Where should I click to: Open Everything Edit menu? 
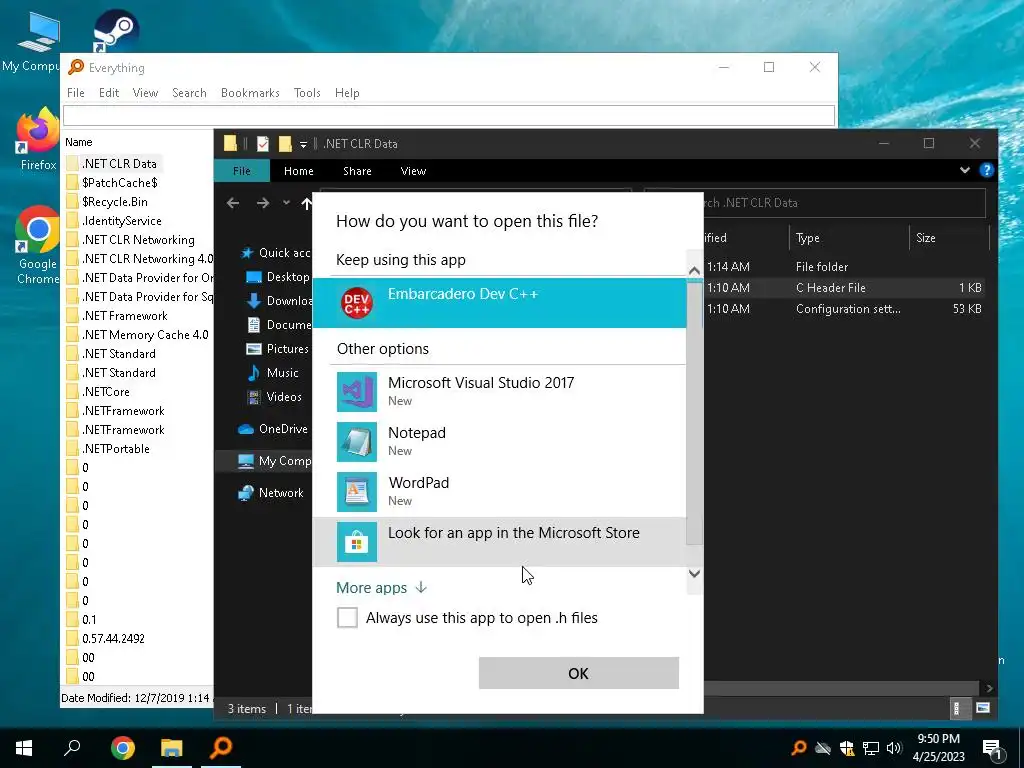click(x=109, y=93)
